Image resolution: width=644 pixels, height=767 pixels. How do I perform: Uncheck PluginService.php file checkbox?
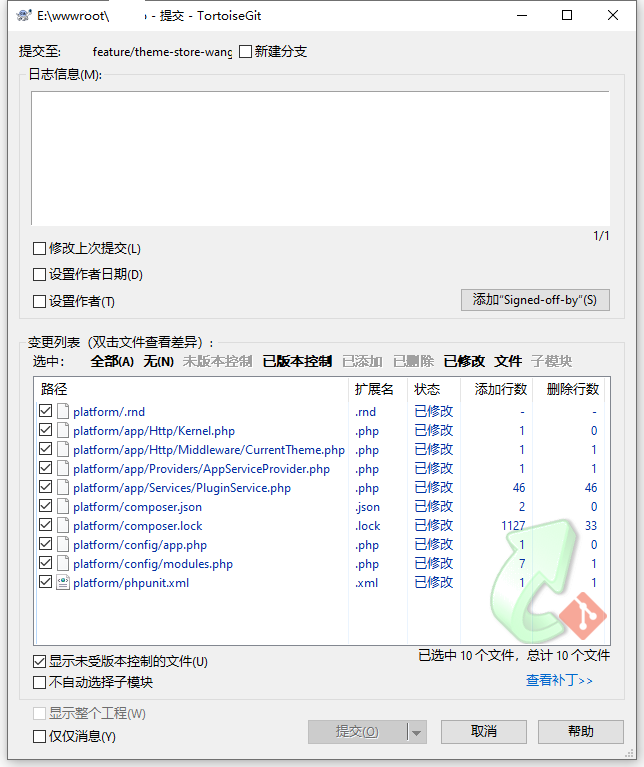(x=45, y=487)
